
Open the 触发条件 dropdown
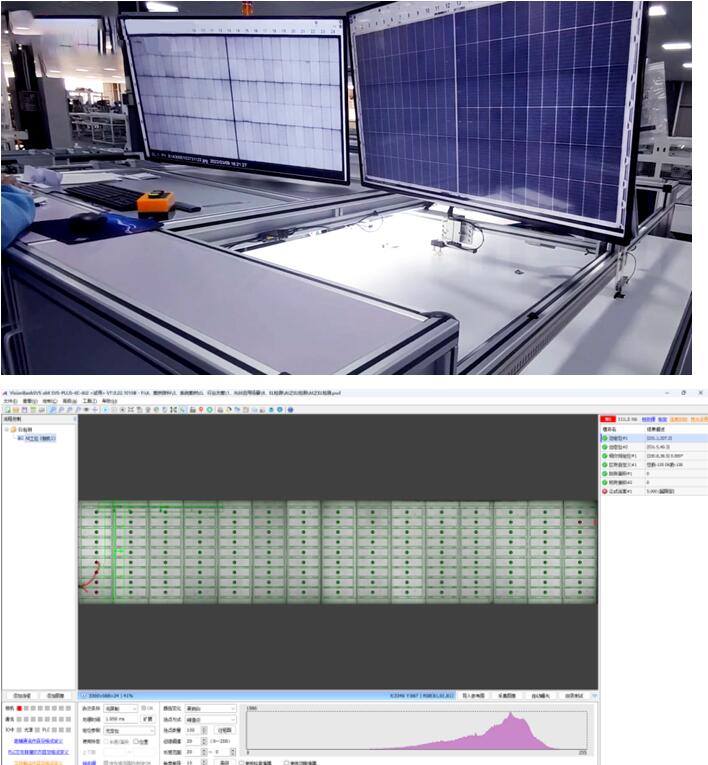(x=121, y=708)
